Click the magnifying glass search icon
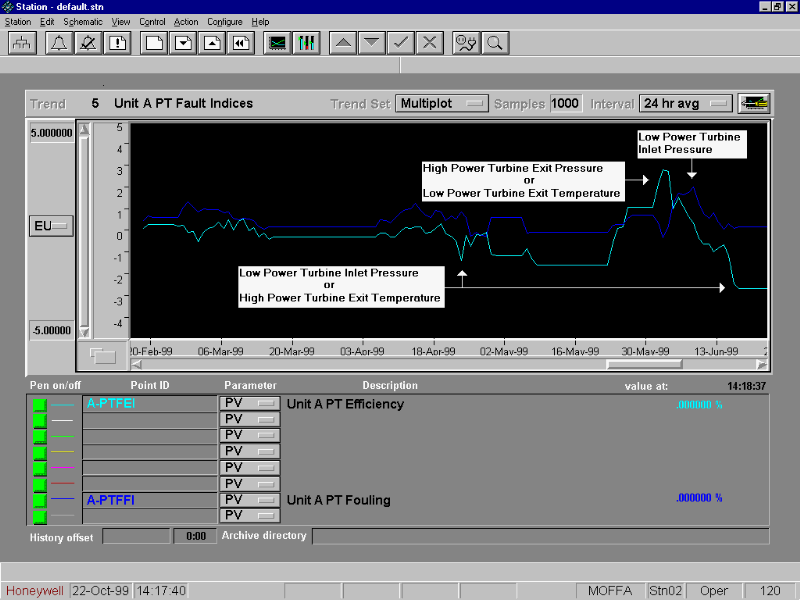 point(494,43)
